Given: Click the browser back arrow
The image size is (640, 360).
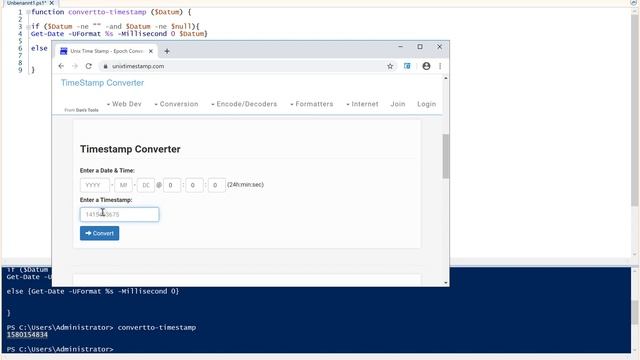Looking at the screenshot, I should tap(61, 66).
